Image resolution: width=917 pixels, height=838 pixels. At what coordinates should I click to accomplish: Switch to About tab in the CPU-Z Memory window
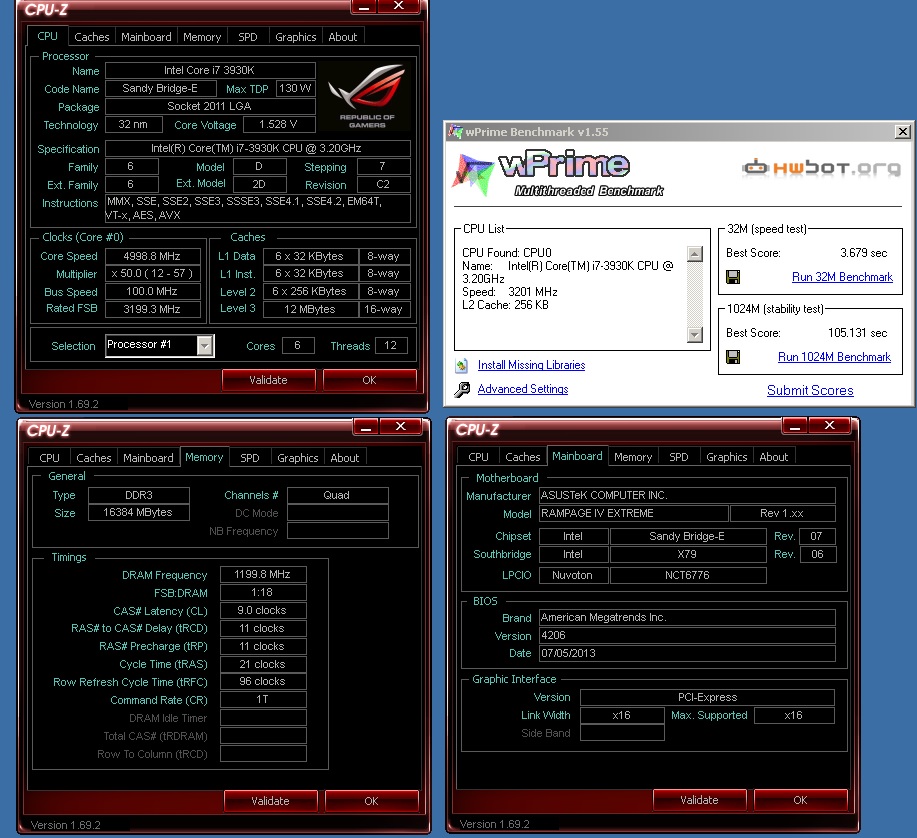tap(344, 458)
